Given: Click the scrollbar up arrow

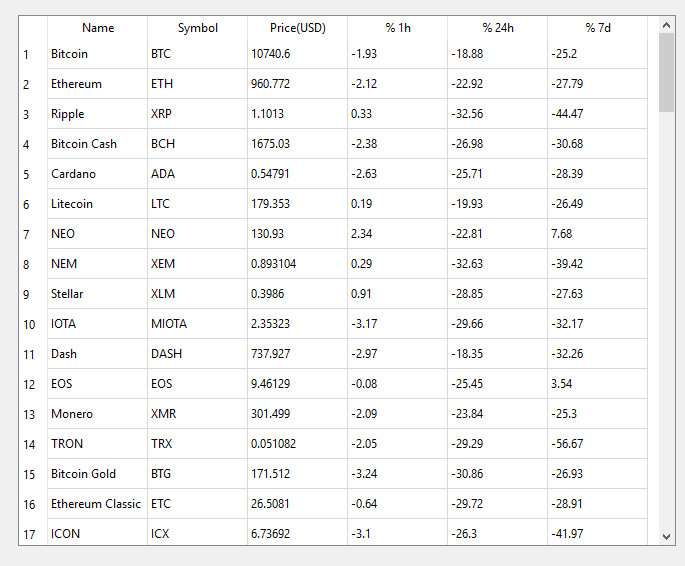Looking at the screenshot, I should pyautogui.click(x=666, y=25).
